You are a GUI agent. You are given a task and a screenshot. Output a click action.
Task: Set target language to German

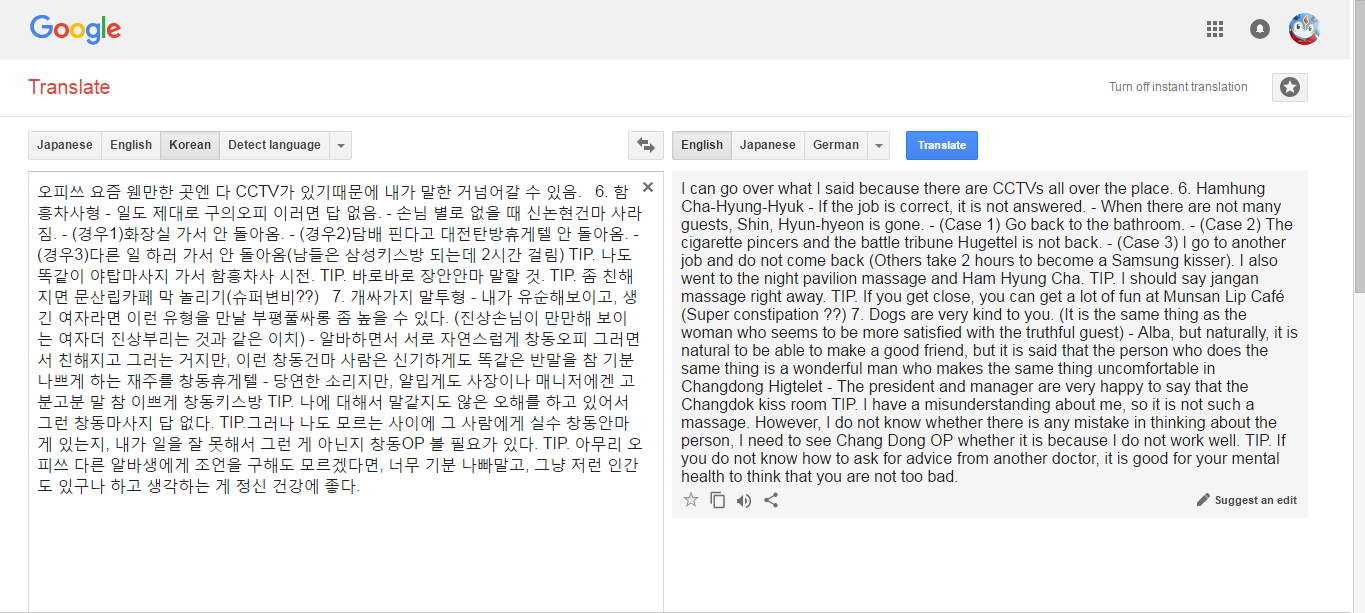(x=836, y=145)
